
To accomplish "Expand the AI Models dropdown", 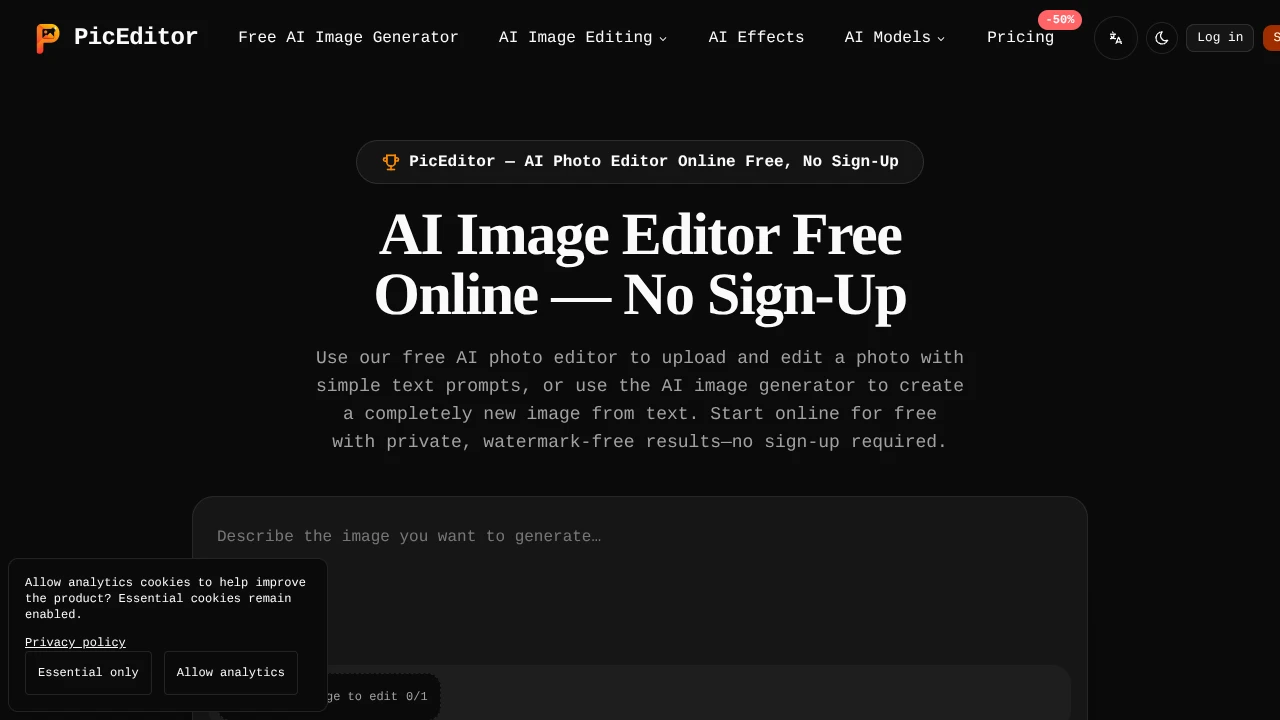I will [895, 38].
